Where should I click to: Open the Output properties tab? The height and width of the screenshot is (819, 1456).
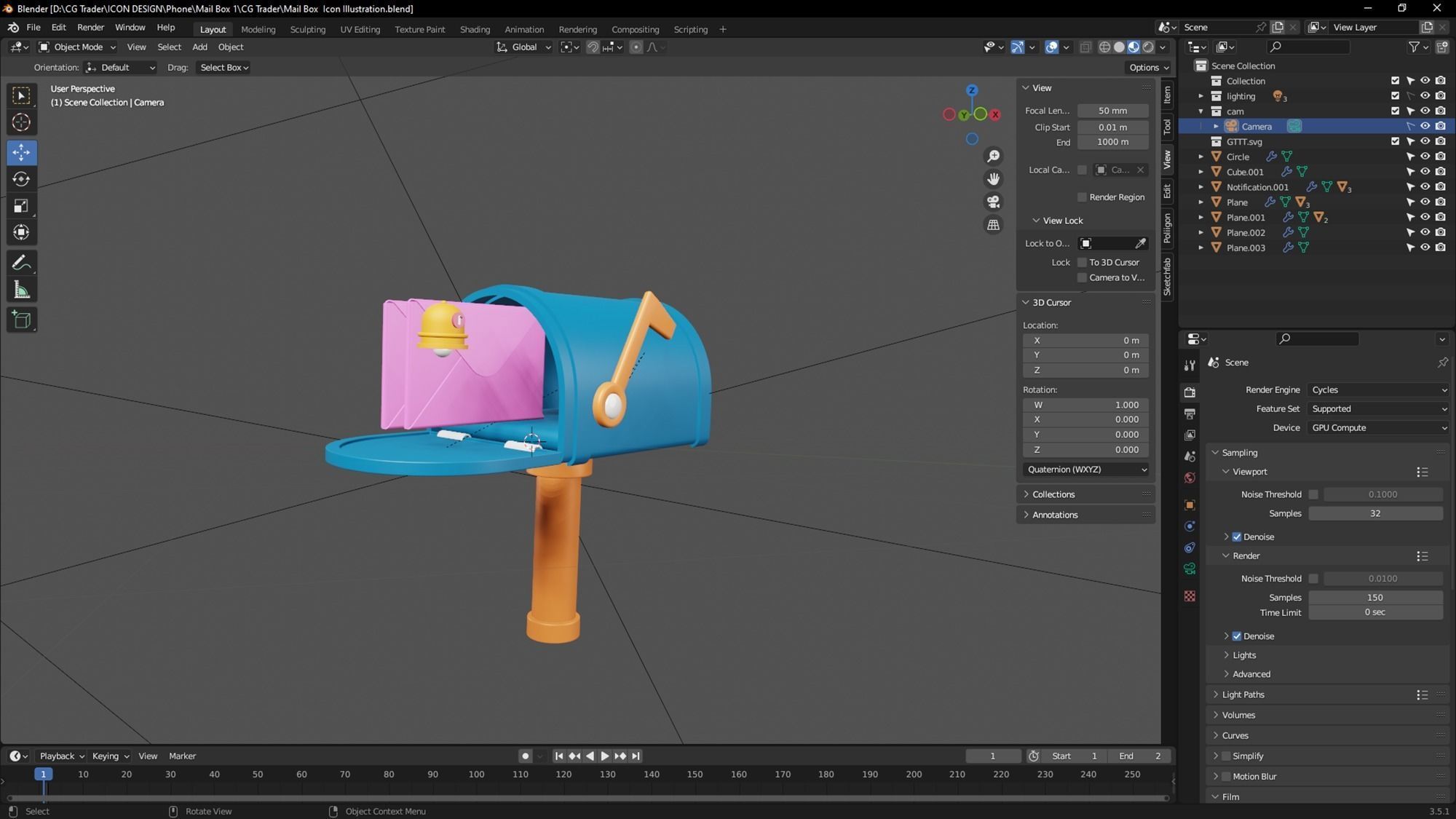point(1190,414)
